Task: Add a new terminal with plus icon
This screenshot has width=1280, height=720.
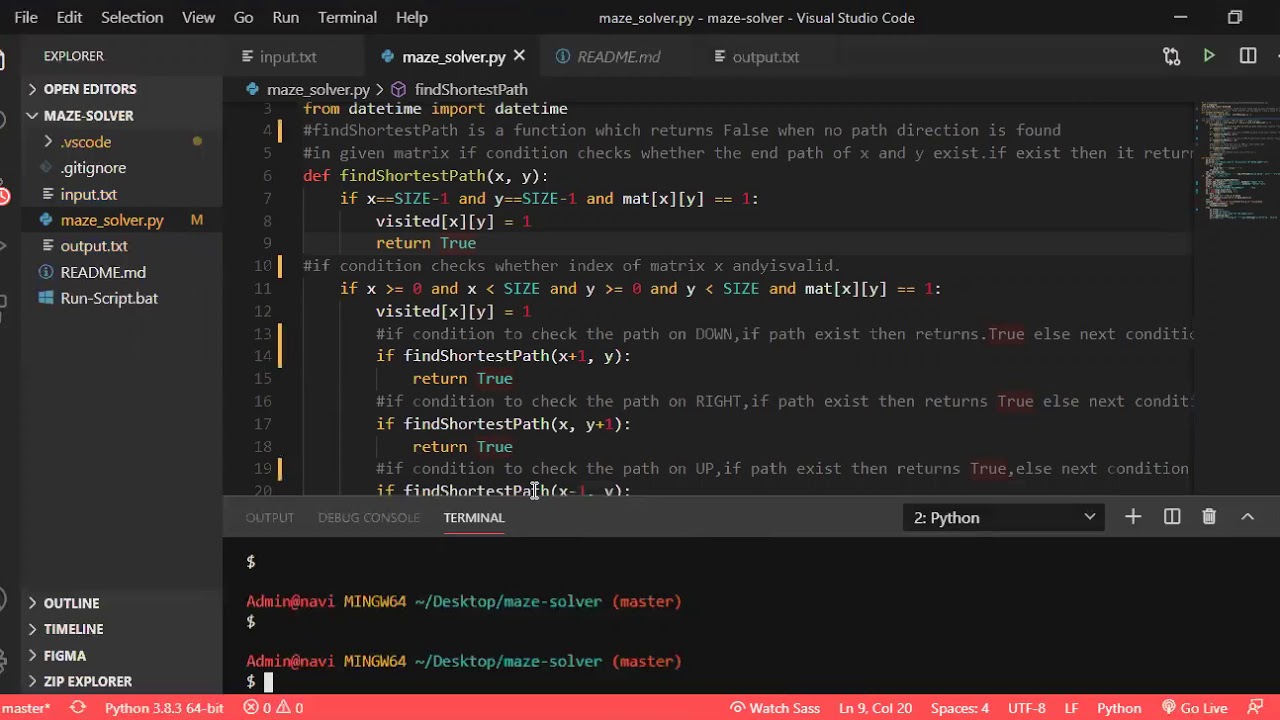Action: point(1133,517)
